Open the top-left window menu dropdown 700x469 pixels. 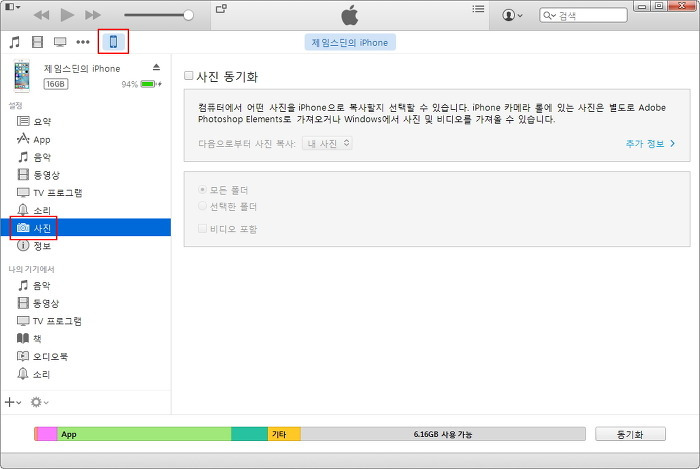[x=12, y=7]
